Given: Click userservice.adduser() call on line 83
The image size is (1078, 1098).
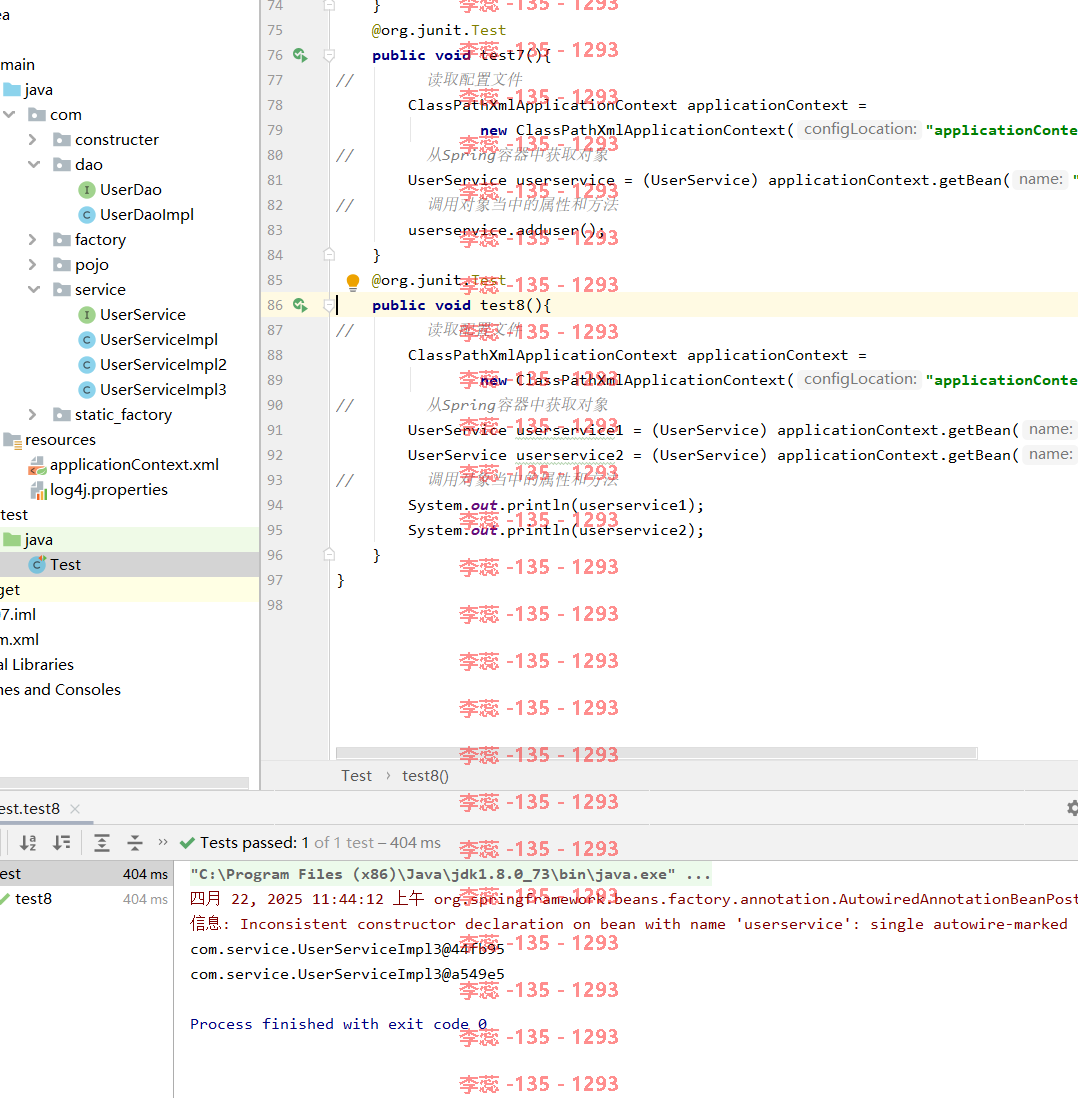Looking at the screenshot, I should 506,230.
